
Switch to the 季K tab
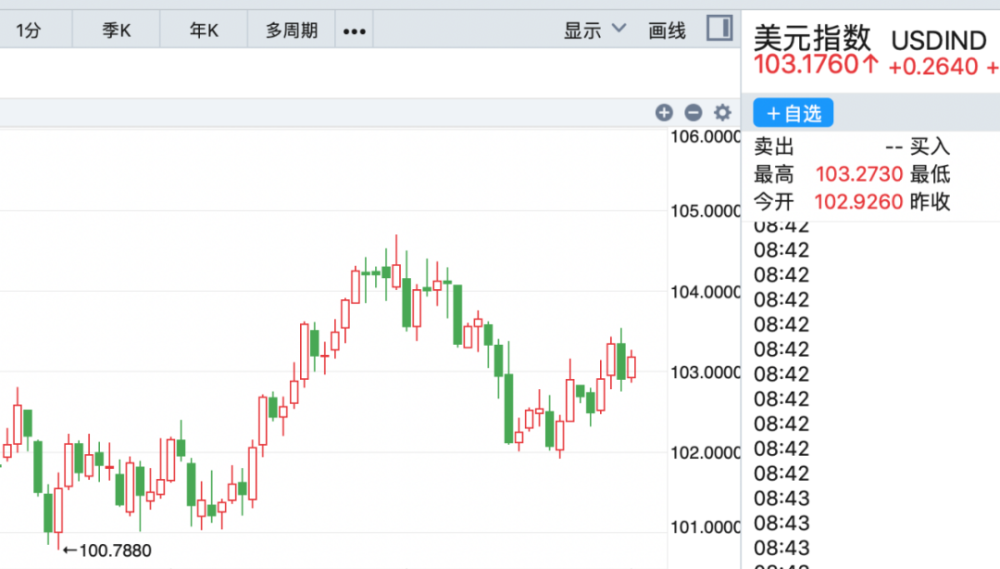click(x=116, y=31)
